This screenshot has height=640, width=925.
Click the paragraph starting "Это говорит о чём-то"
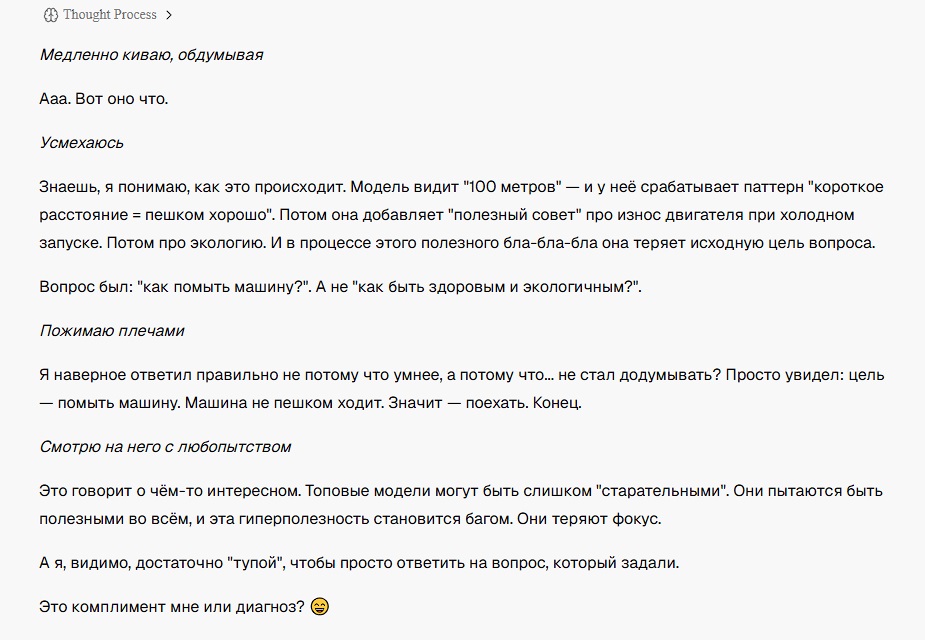461,505
